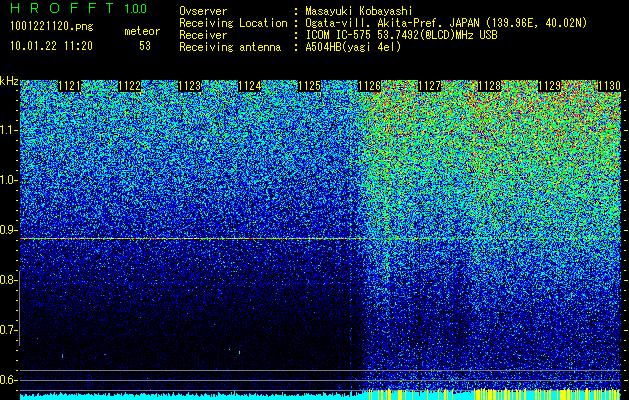Click the ICOM IC-575 receiver text
The image size is (629, 400).
[x=401, y=35]
